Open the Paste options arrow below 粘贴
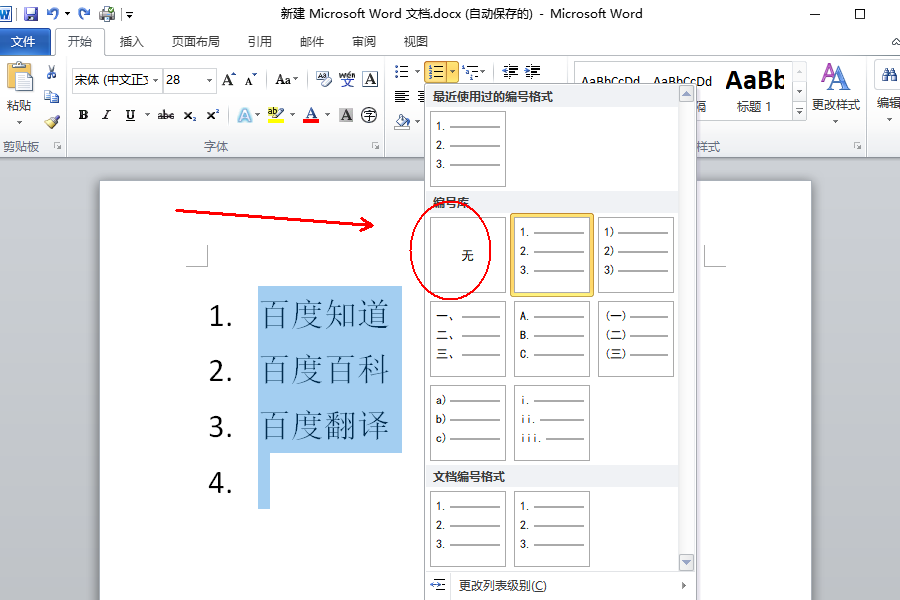Image resolution: width=900 pixels, height=600 pixels. coord(20,122)
